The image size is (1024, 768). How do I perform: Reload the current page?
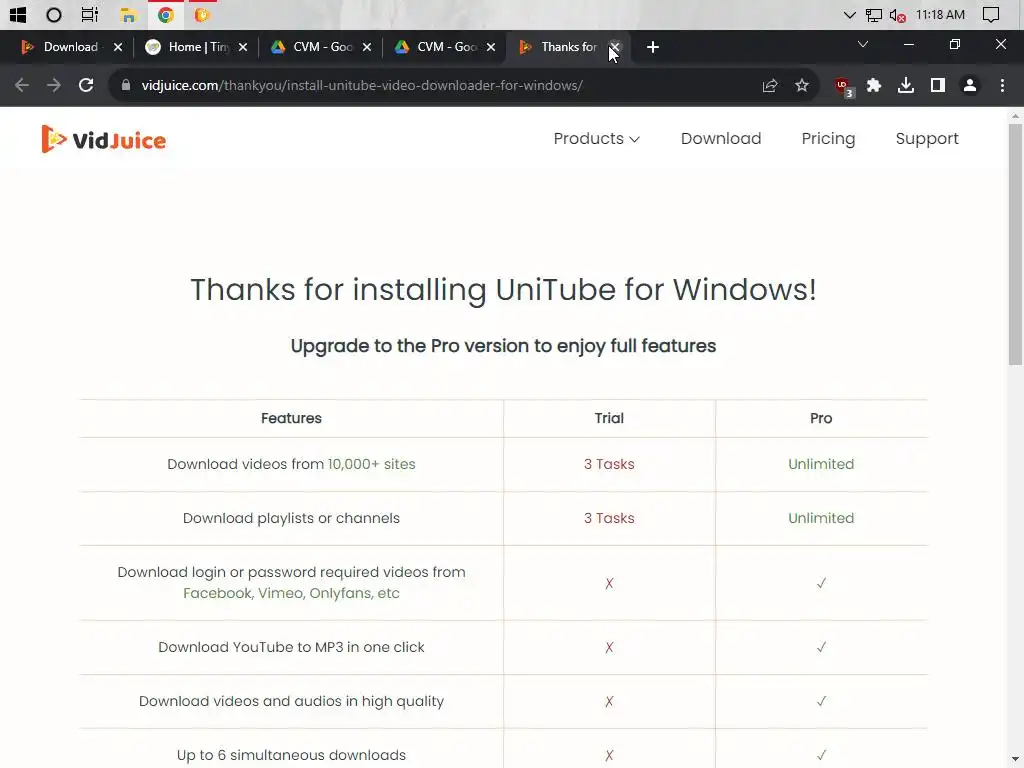(86, 86)
